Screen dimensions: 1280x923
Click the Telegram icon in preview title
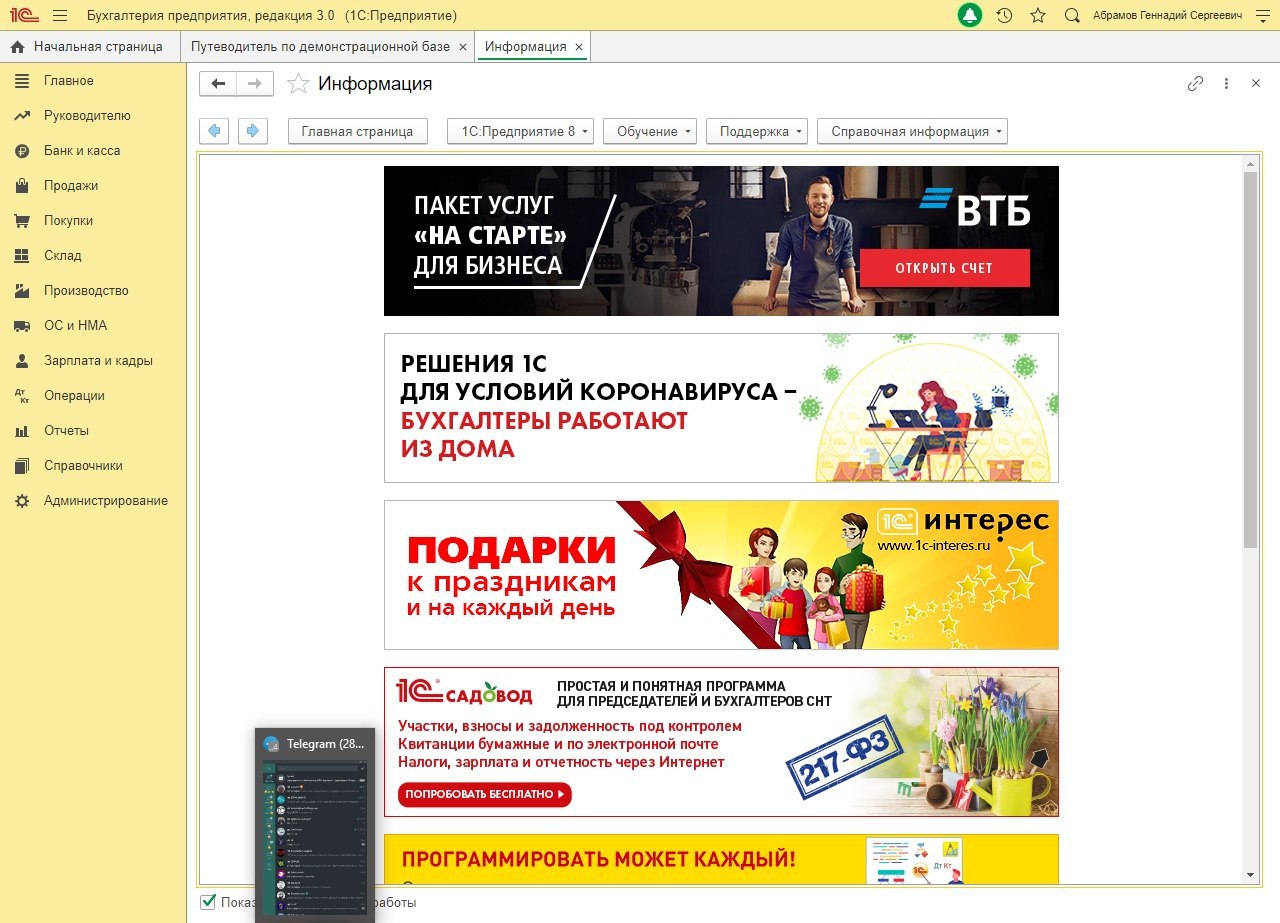pyautogui.click(x=271, y=744)
